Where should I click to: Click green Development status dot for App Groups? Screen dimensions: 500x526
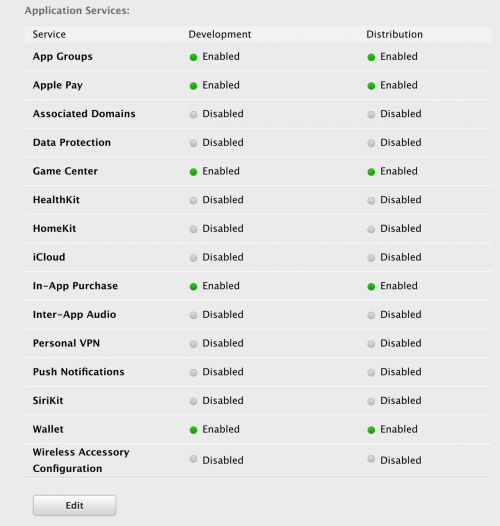click(193, 57)
